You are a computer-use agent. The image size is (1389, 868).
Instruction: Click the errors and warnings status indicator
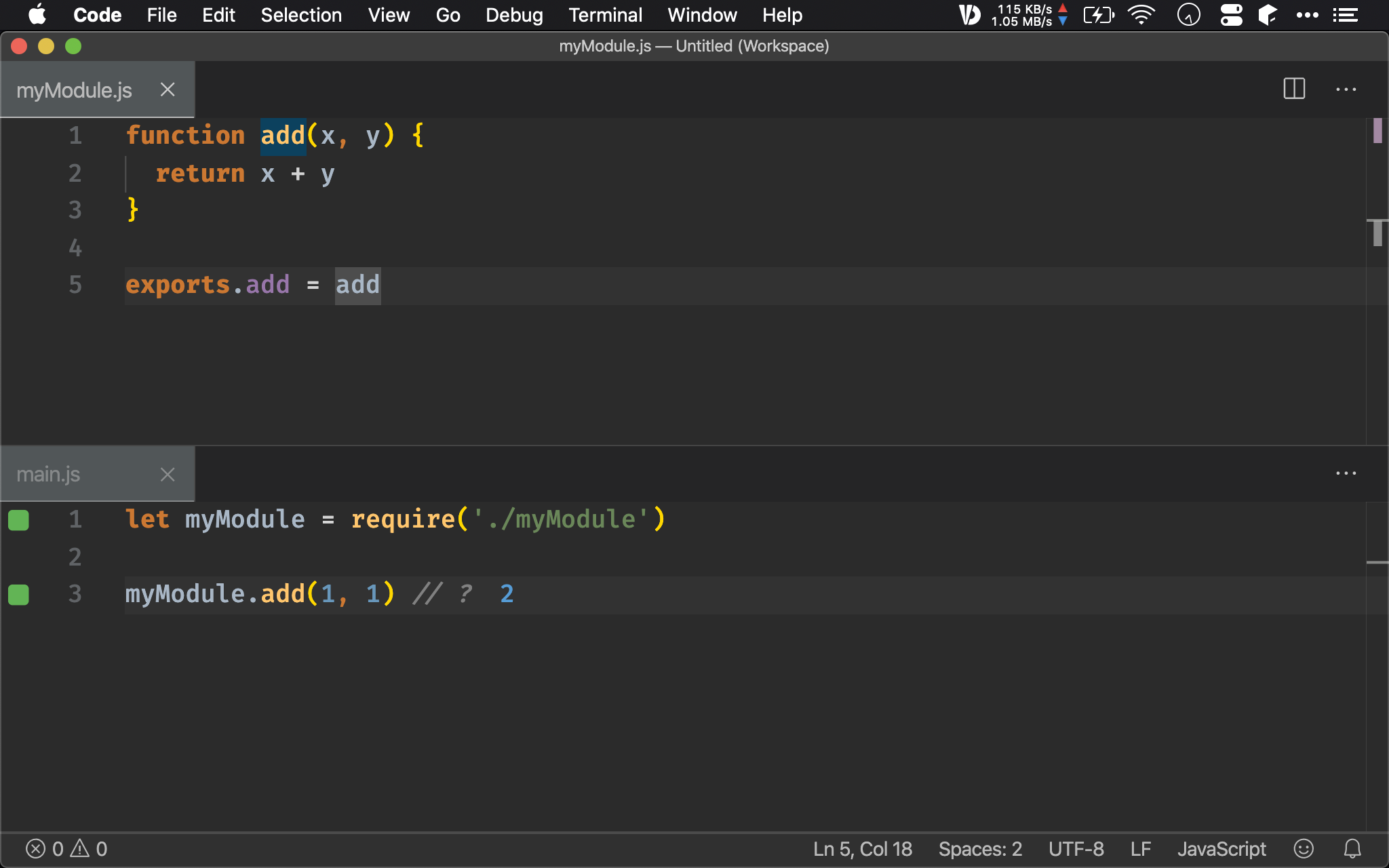(x=66, y=848)
